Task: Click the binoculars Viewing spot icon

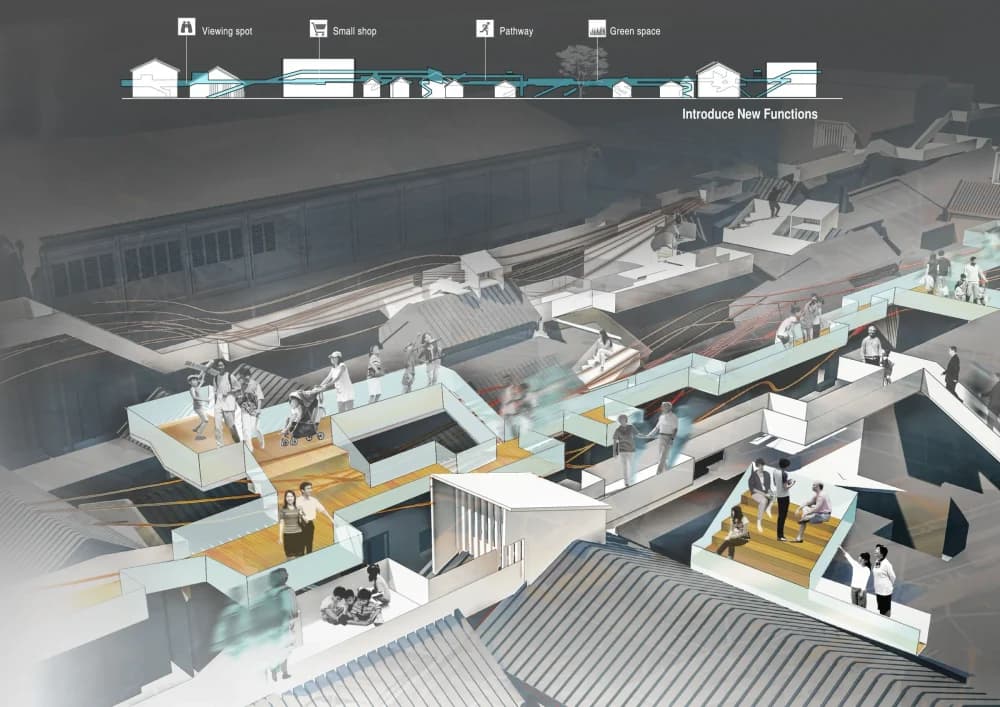Action: coord(186,27)
